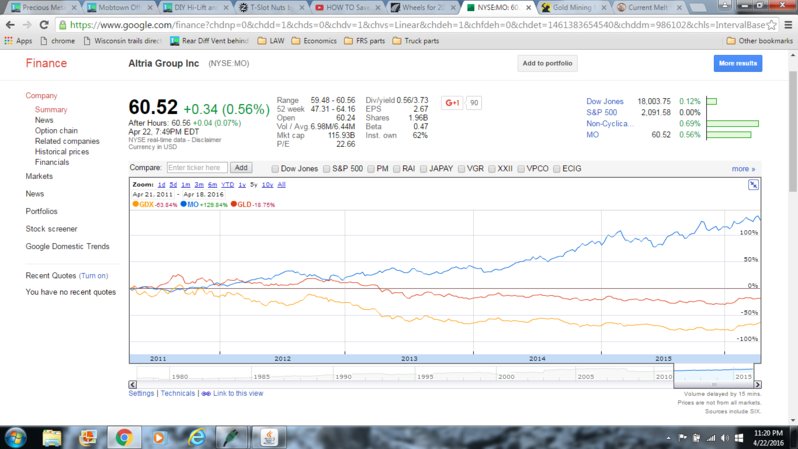Switch to the T-Slot Nuts browser tab
This screenshot has height=449, width=798.
[271, 8]
